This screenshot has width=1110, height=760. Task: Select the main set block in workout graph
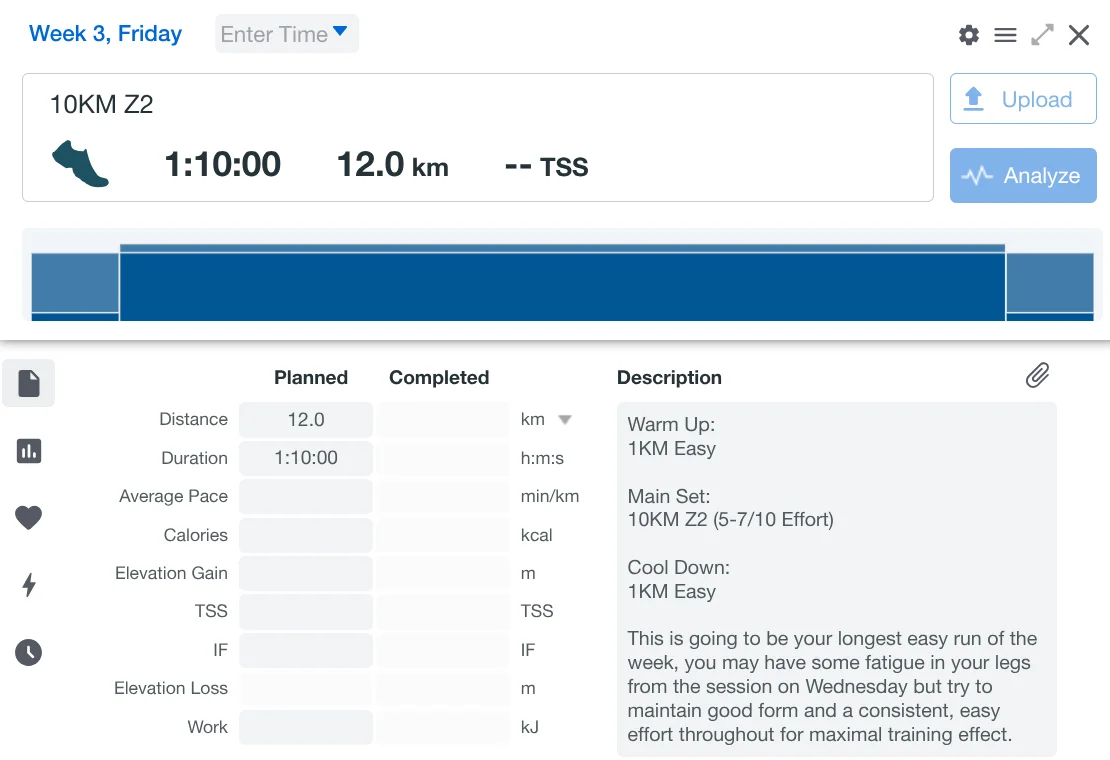pyautogui.click(x=562, y=286)
